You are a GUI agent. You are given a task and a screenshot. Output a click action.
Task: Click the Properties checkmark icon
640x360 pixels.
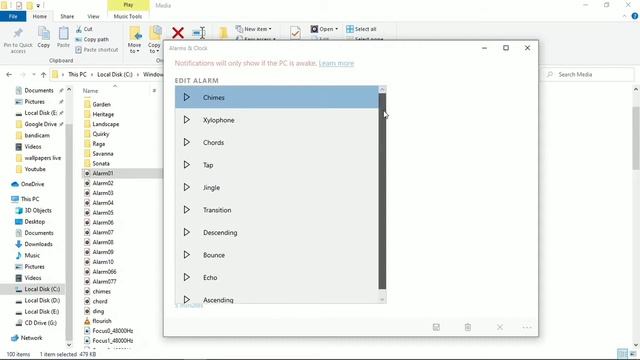[296, 33]
